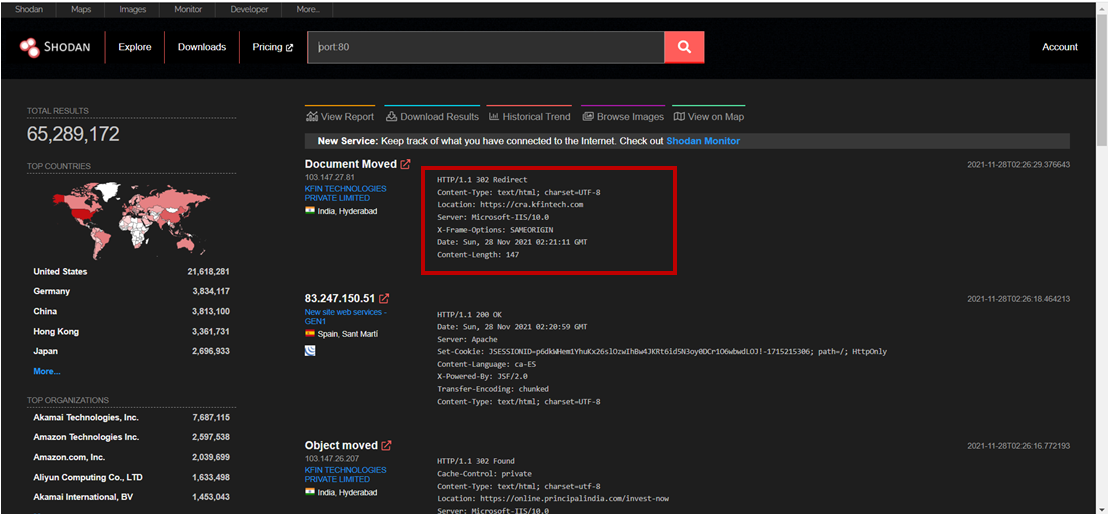Open the Shodan Monitor link in banner
The image size is (1109, 515).
[703, 141]
